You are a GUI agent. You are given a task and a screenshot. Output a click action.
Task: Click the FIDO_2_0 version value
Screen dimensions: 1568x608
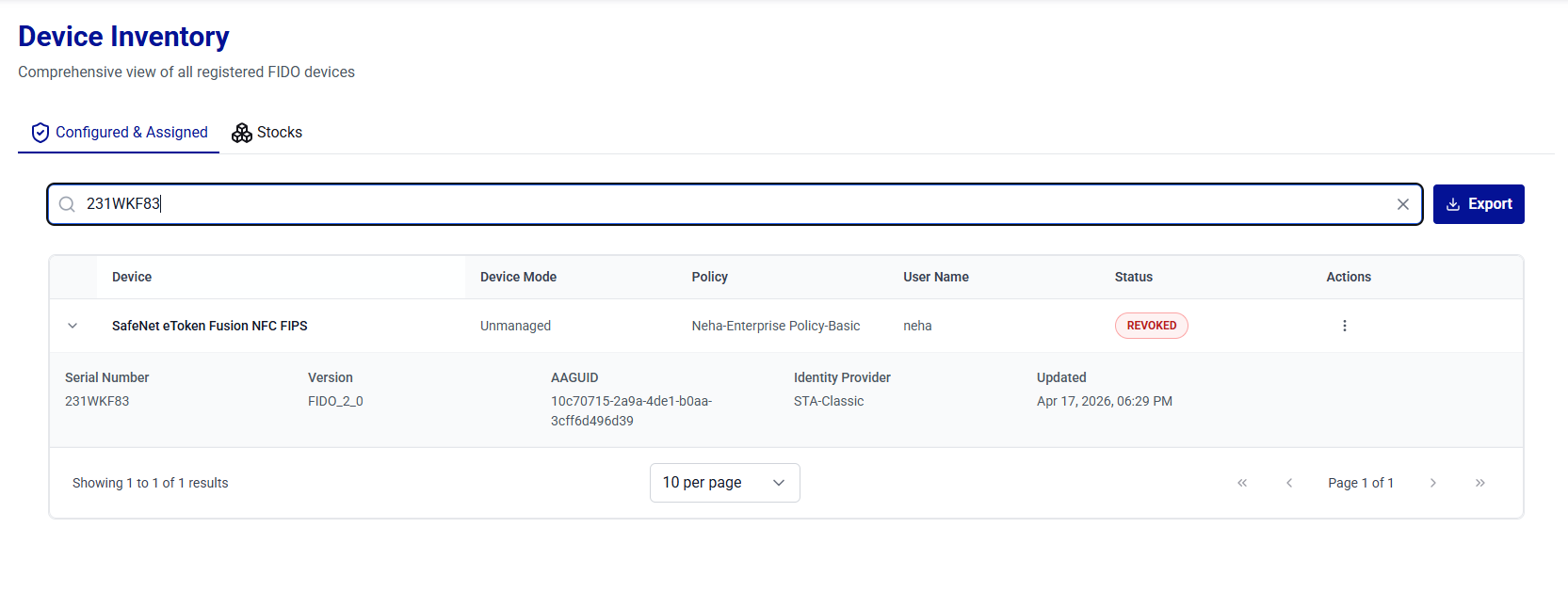pos(335,401)
